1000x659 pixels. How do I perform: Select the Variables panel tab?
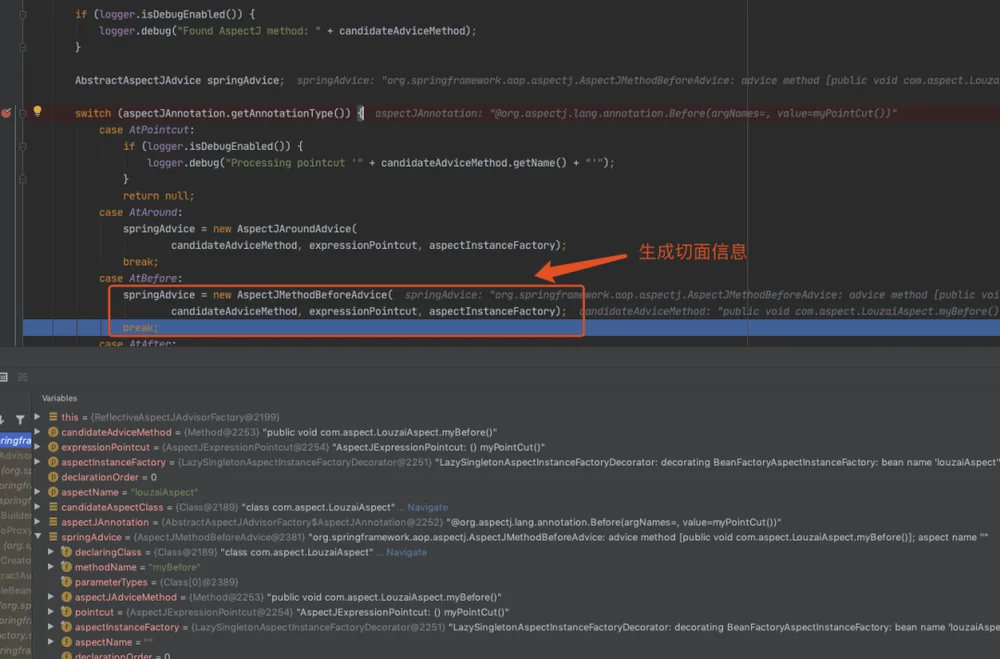(x=59, y=398)
